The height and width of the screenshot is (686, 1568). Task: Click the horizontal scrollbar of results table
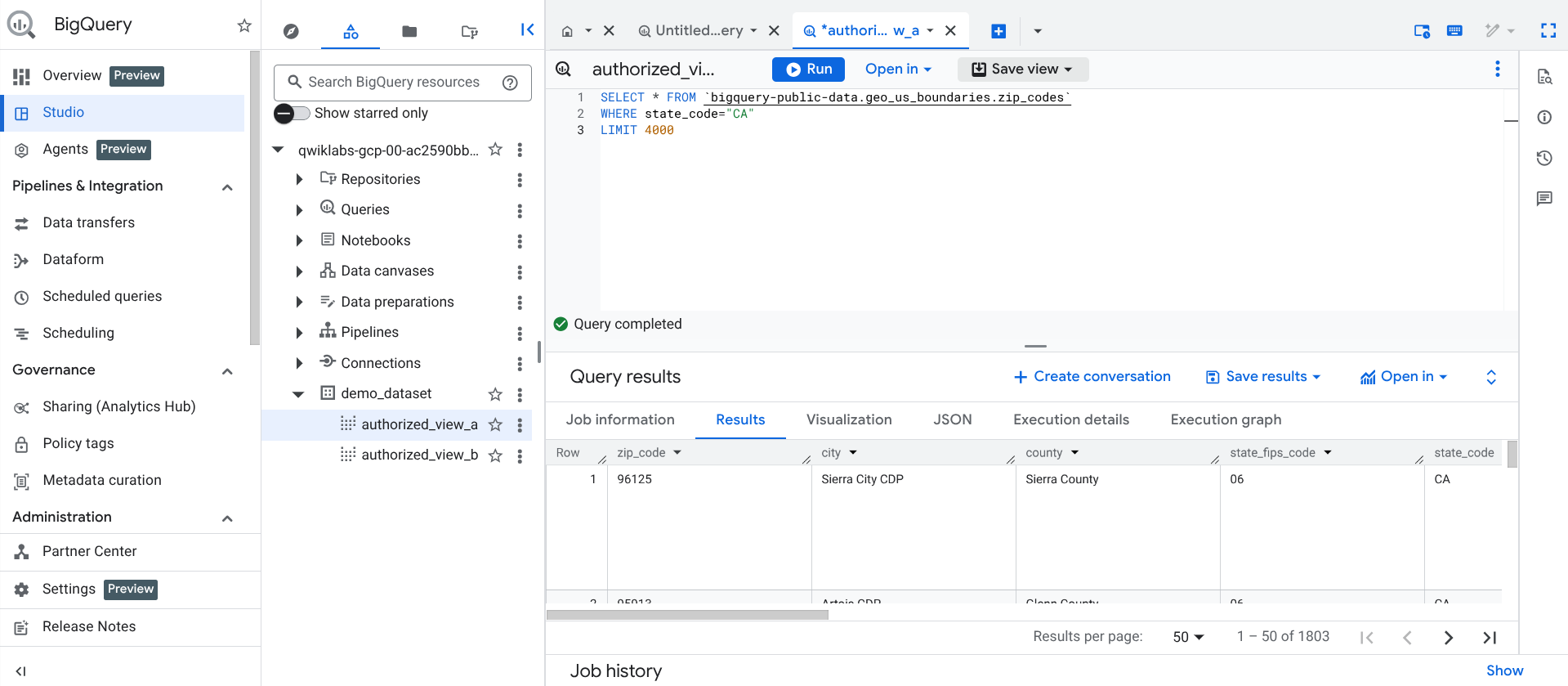(687, 615)
